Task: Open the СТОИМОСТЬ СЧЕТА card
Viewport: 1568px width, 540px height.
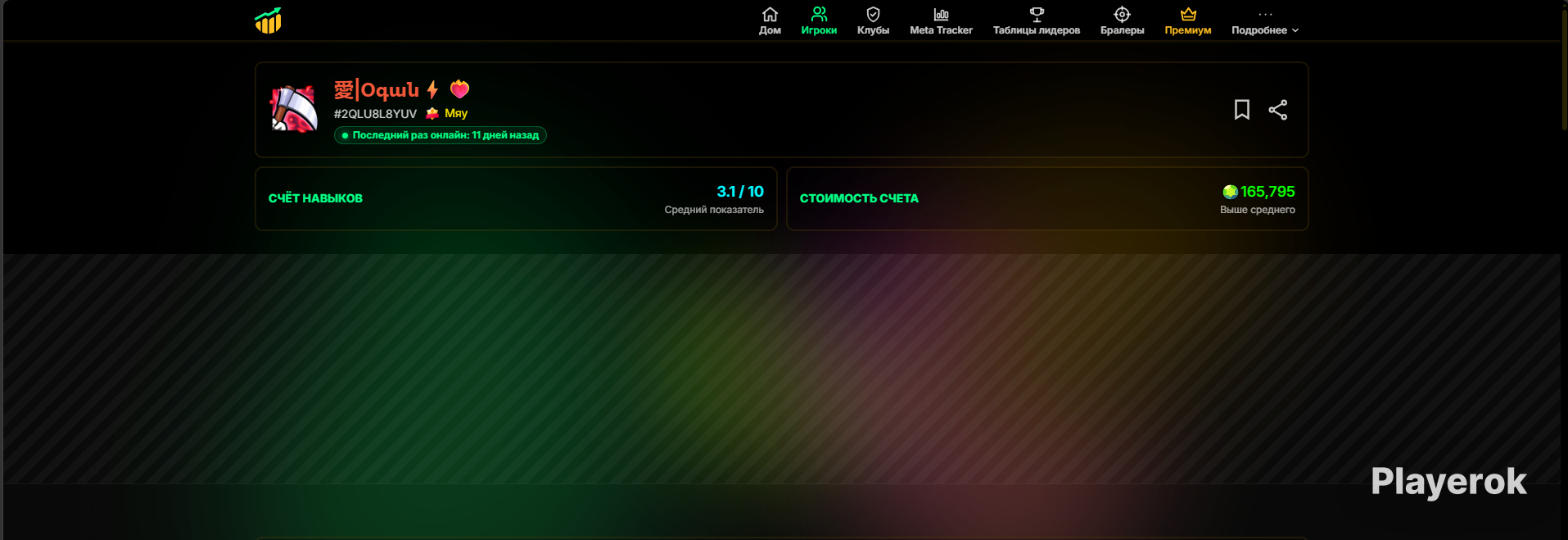Action: pyautogui.click(x=1047, y=199)
